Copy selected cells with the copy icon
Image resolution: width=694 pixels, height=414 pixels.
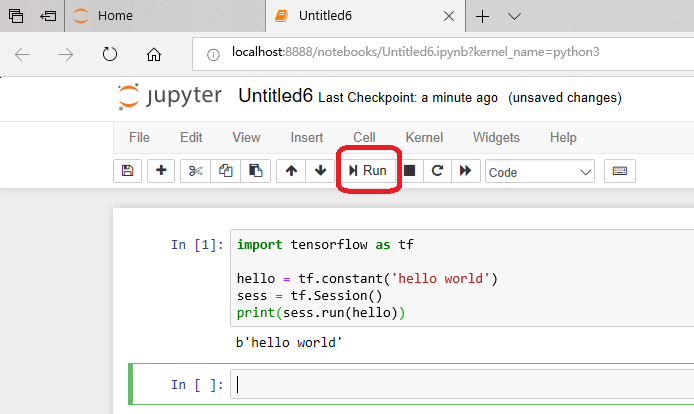pos(226,171)
